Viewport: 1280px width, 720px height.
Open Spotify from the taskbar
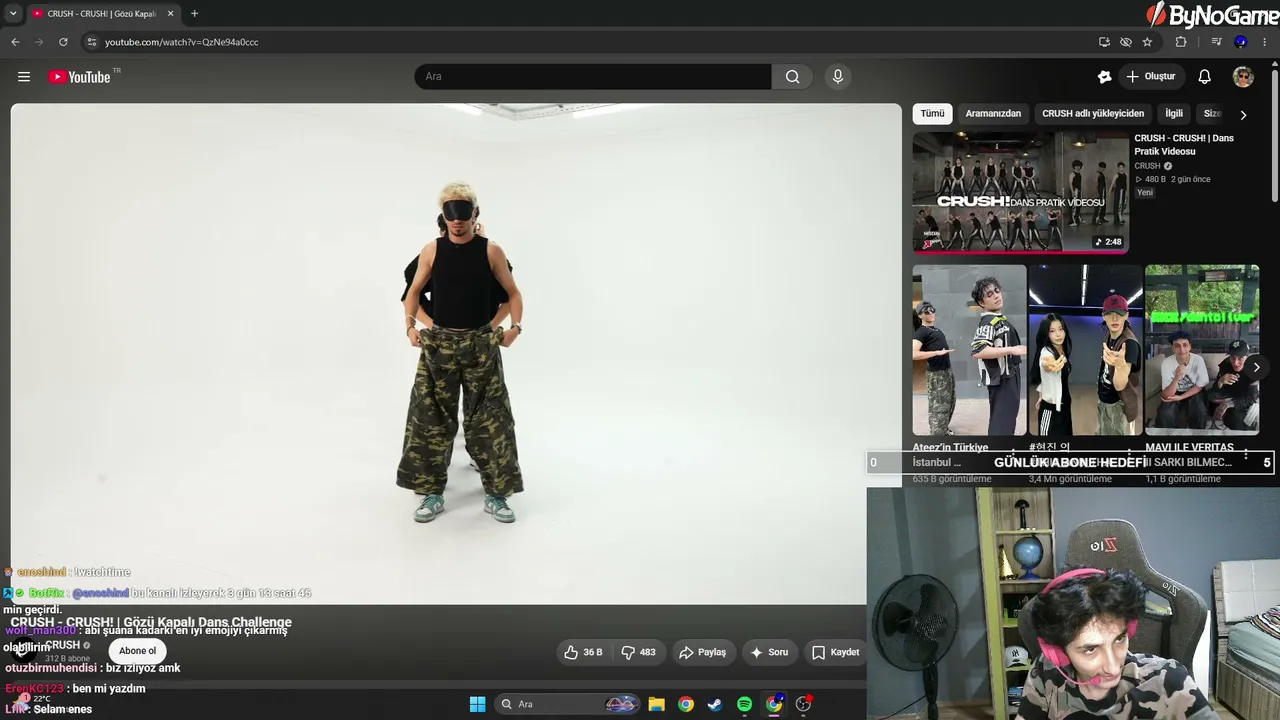[744, 704]
